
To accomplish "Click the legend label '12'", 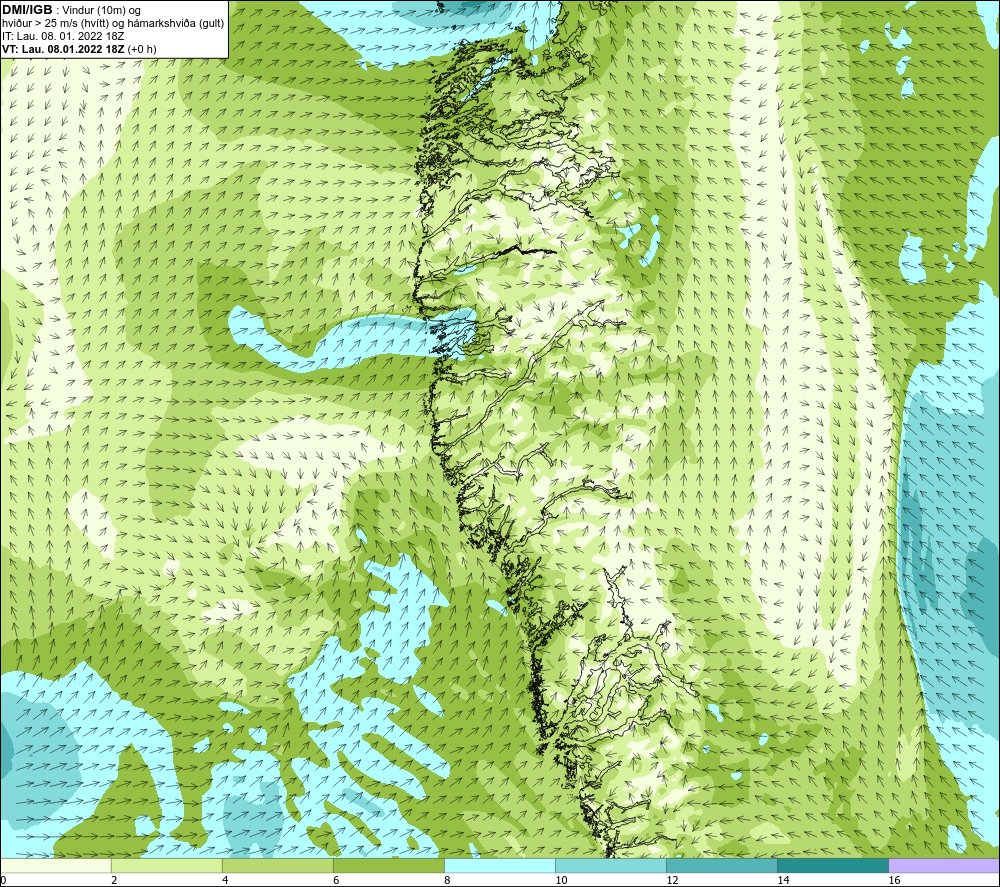I will (672, 881).
